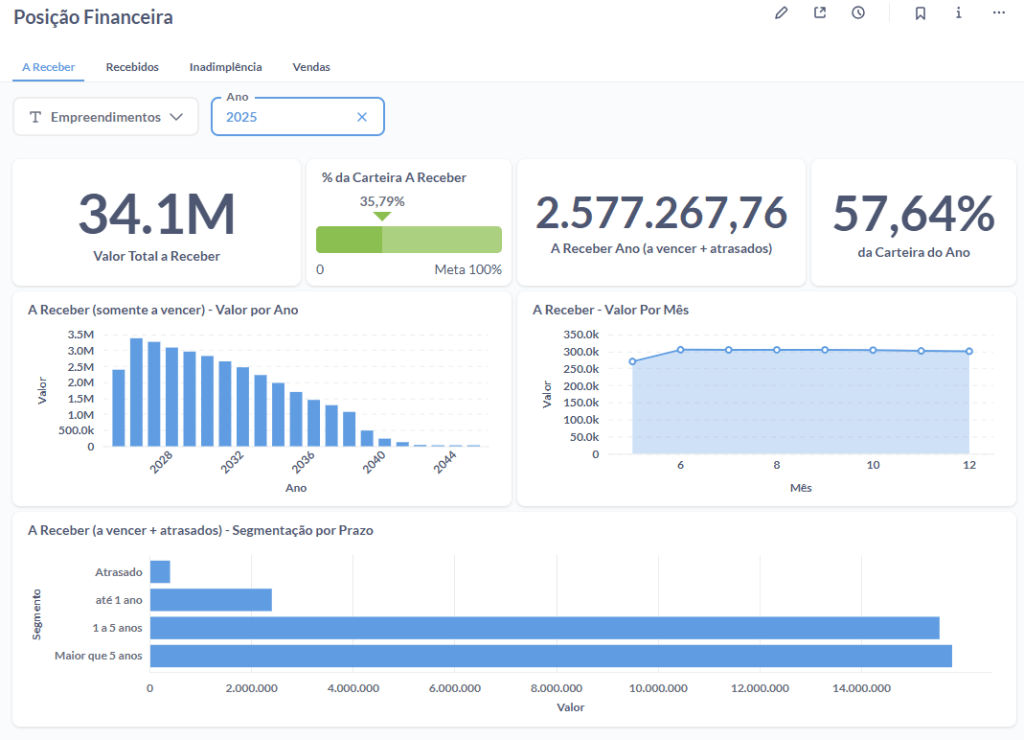This screenshot has width=1024, height=740.
Task: Click the "% da Carteira A Receber" card title
Action: click(394, 177)
